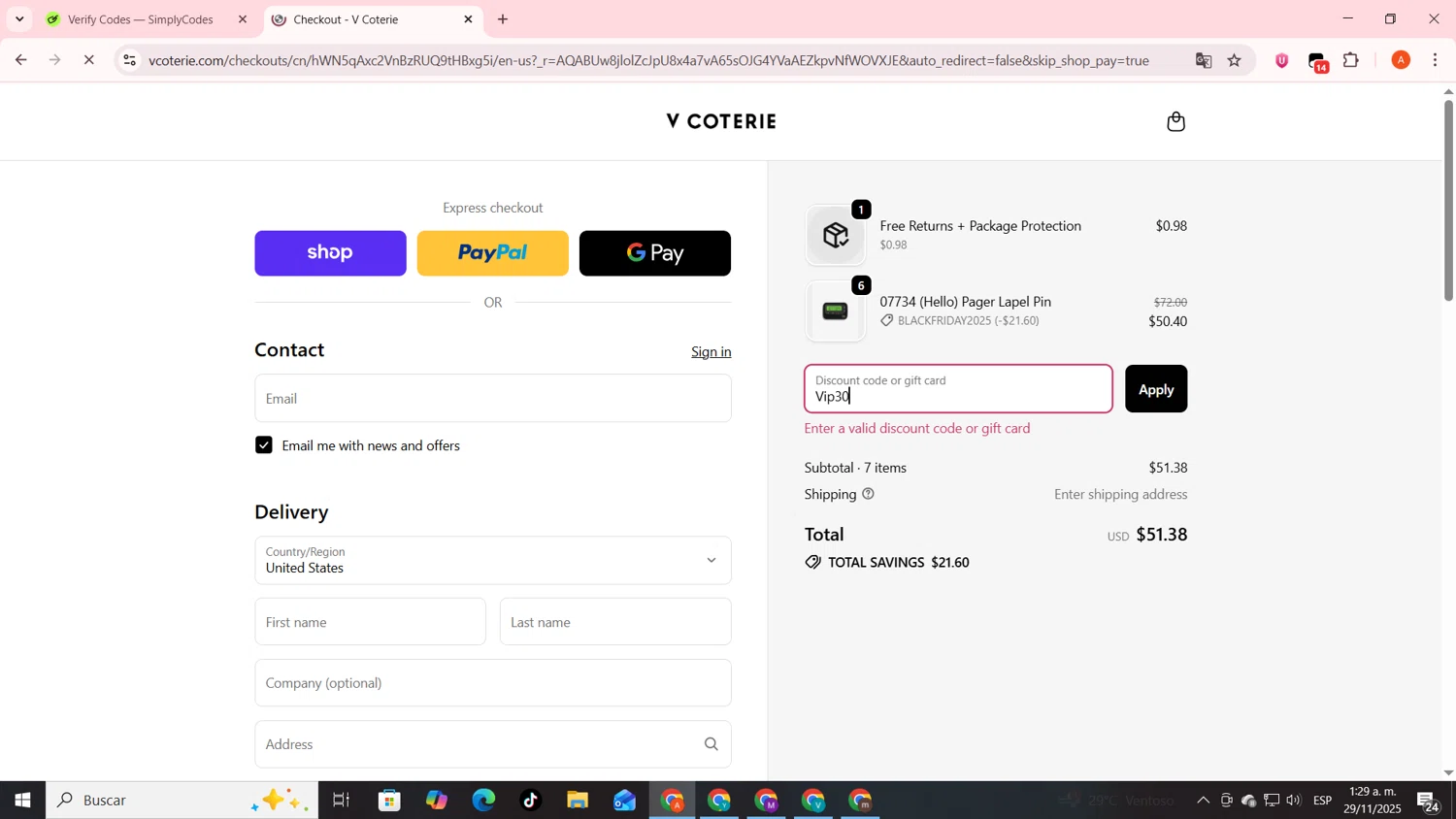
Task: Open TikTok from taskbar
Action: pos(530,801)
